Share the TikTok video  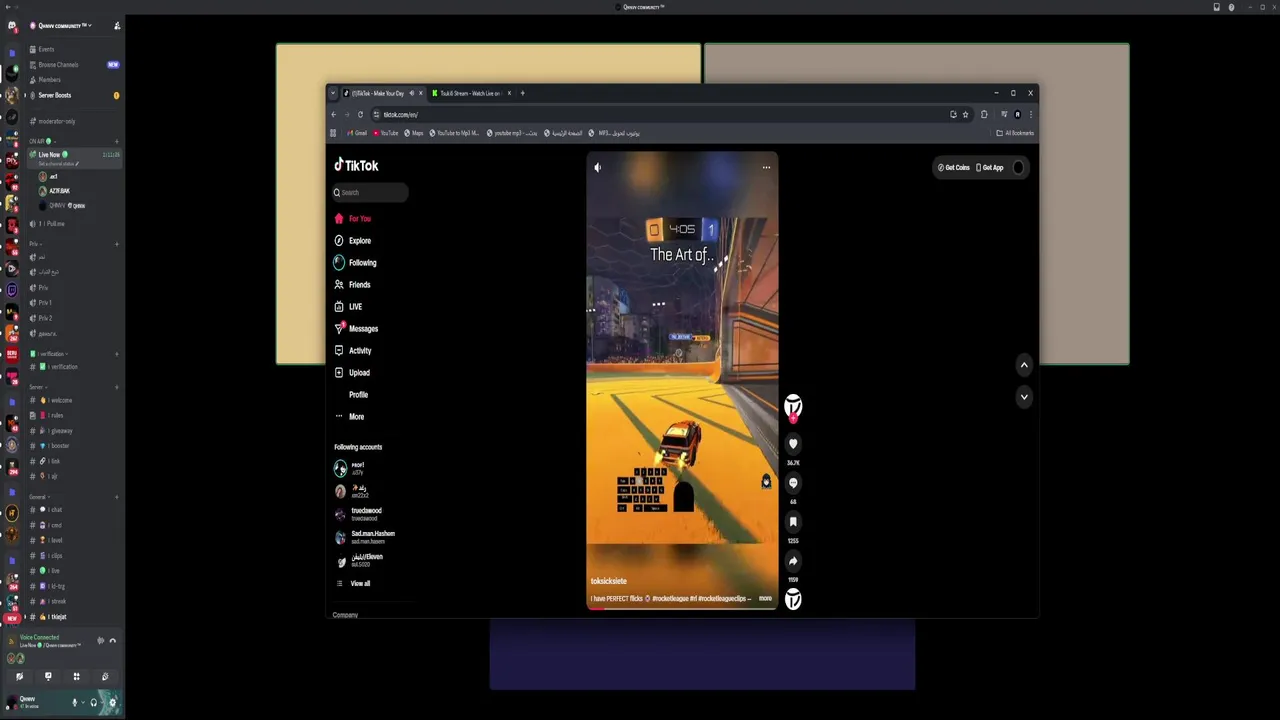pyautogui.click(x=793, y=561)
